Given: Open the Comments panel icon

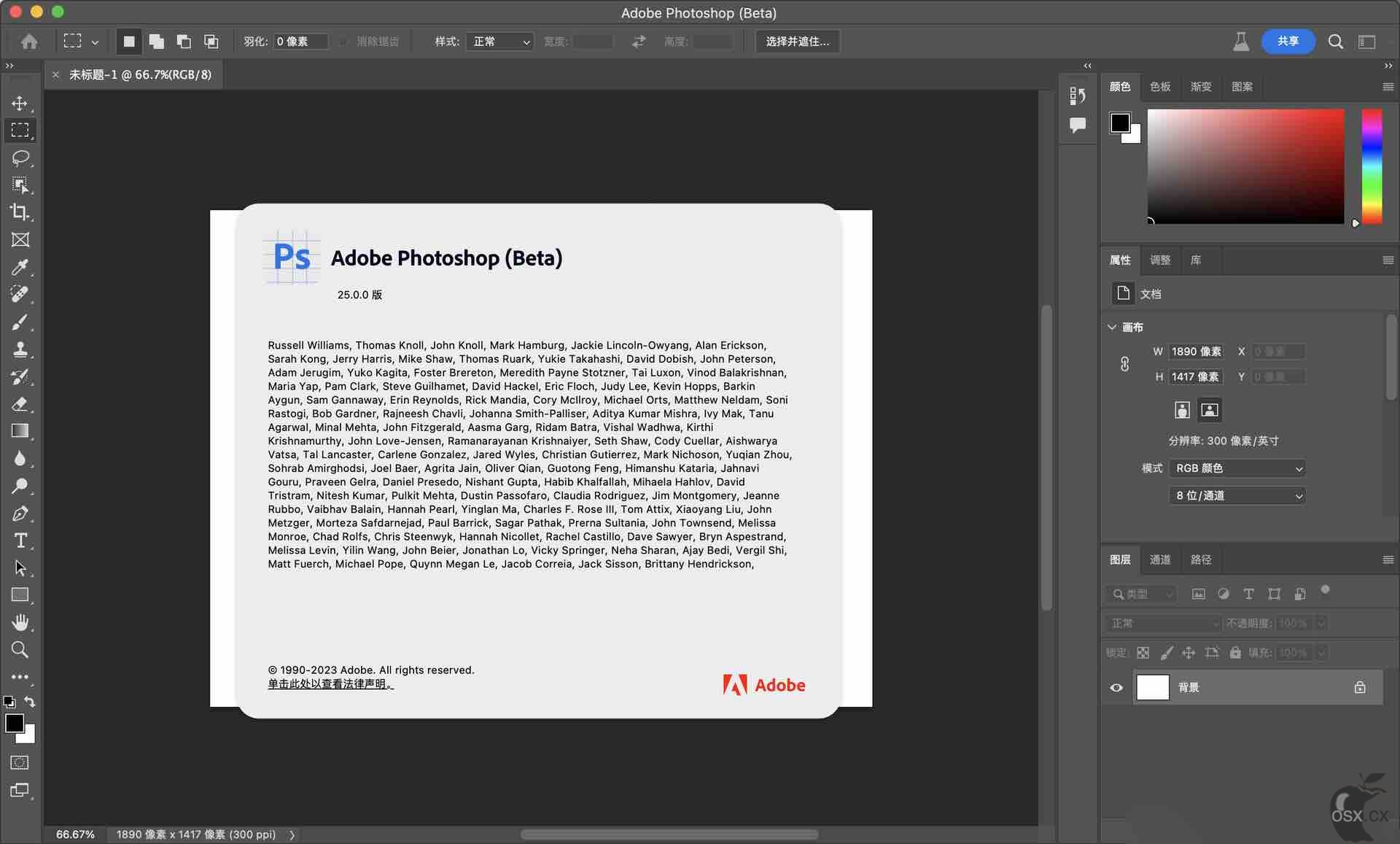Looking at the screenshot, I should (1077, 125).
